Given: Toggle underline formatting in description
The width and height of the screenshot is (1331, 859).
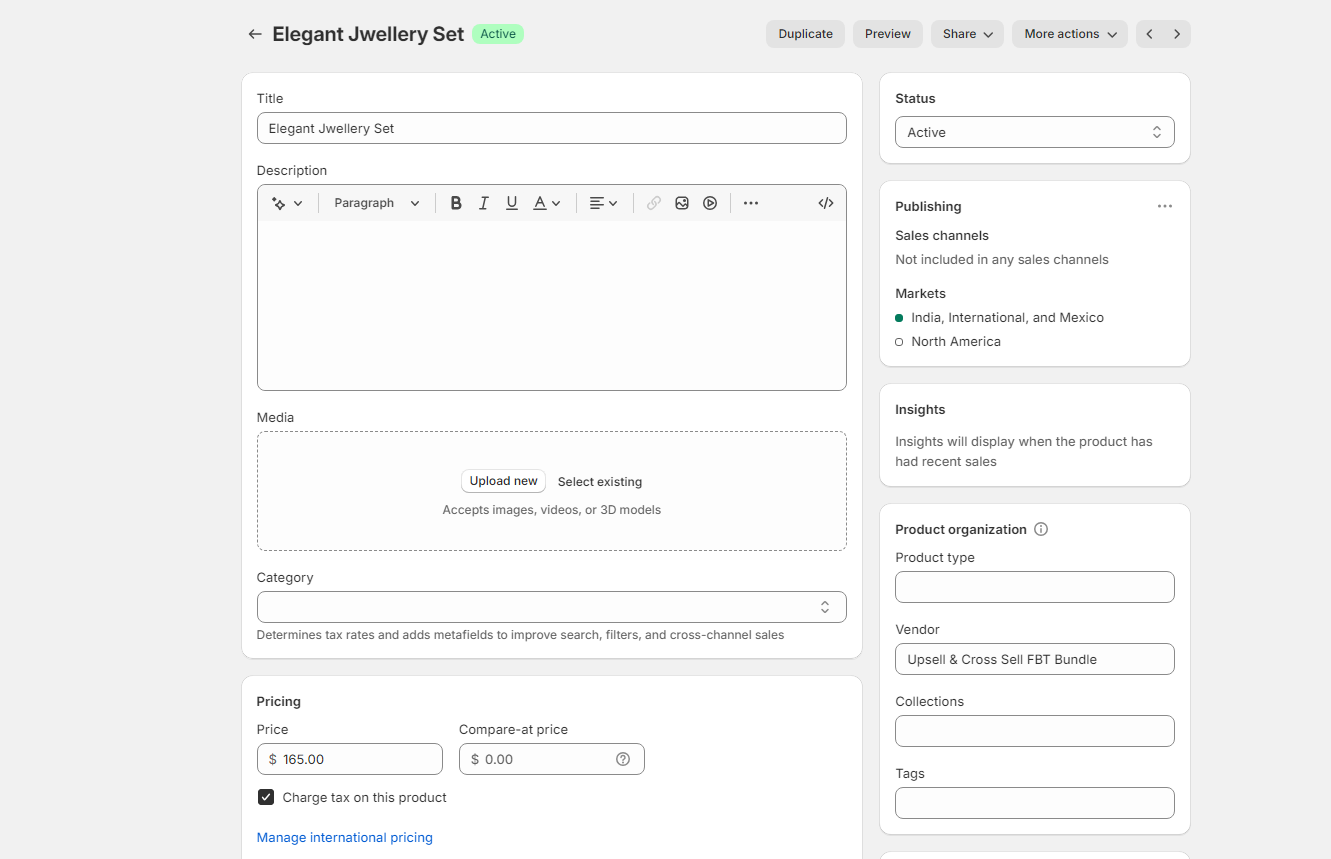Looking at the screenshot, I should 512,203.
